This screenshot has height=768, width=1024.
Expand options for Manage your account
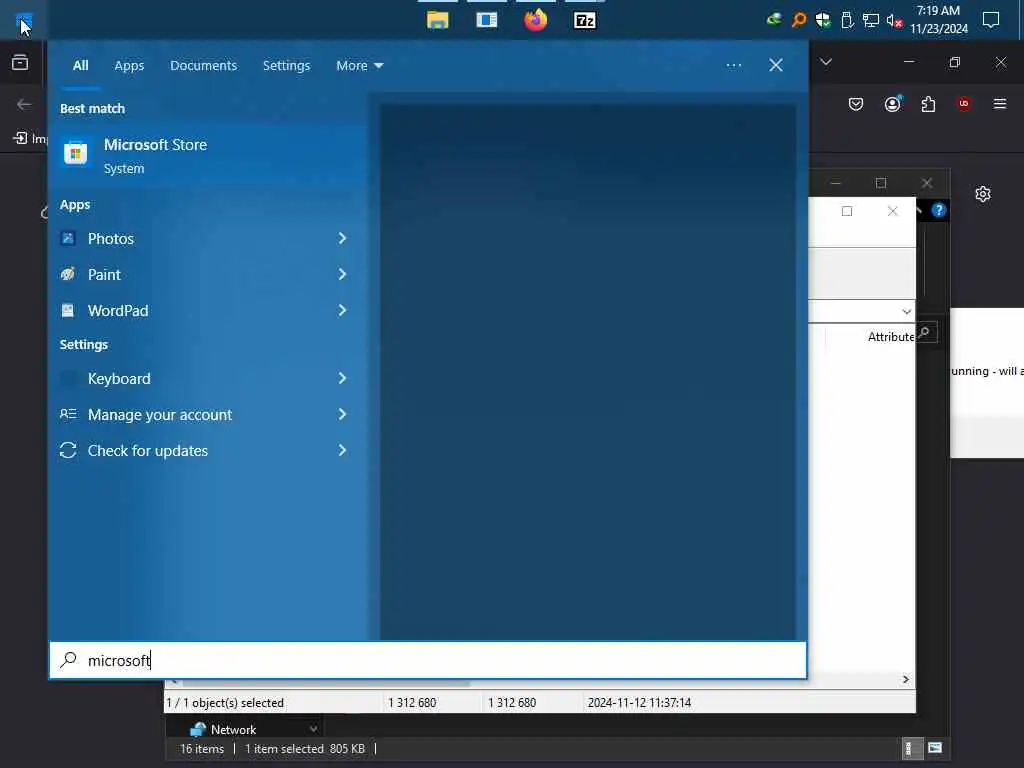pyautogui.click(x=342, y=414)
